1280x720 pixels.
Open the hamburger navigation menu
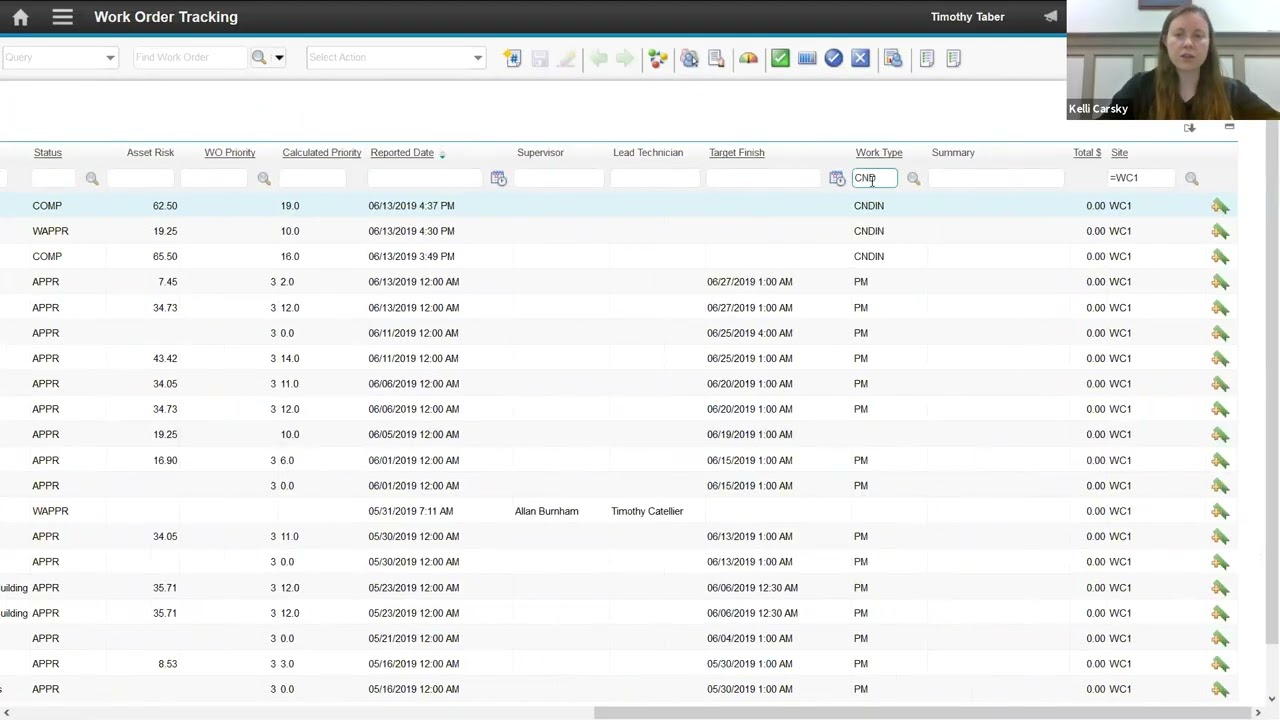(62, 17)
